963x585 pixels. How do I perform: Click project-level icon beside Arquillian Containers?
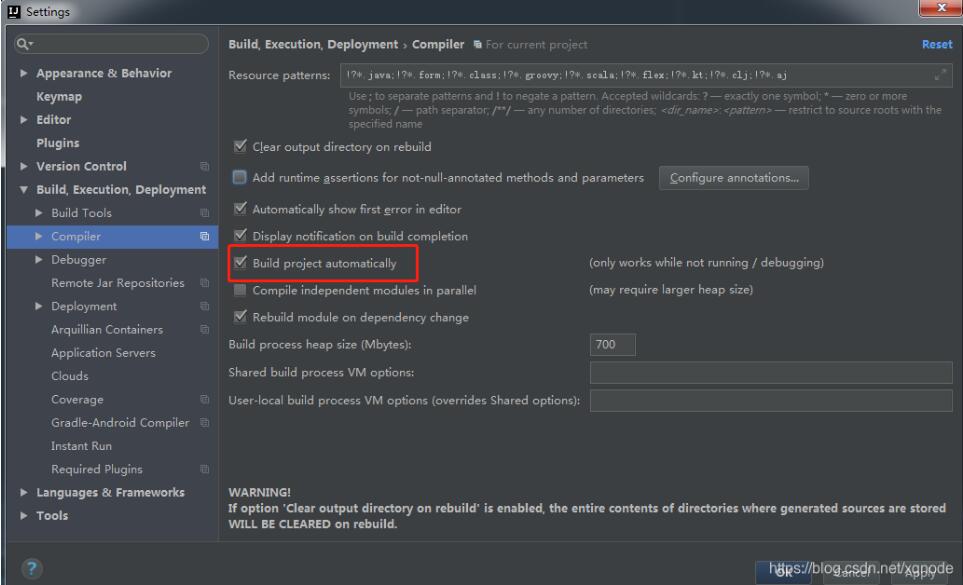click(205, 330)
